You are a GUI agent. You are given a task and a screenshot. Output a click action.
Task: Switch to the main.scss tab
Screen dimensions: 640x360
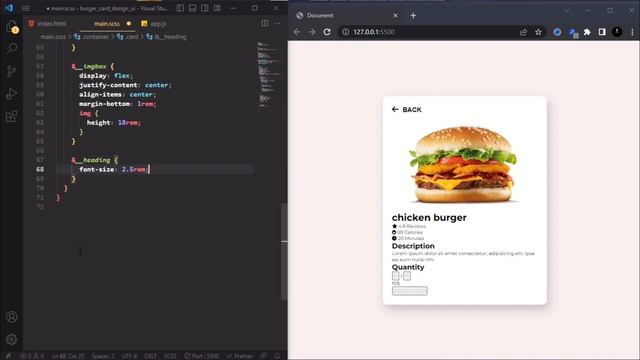[107, 24]
